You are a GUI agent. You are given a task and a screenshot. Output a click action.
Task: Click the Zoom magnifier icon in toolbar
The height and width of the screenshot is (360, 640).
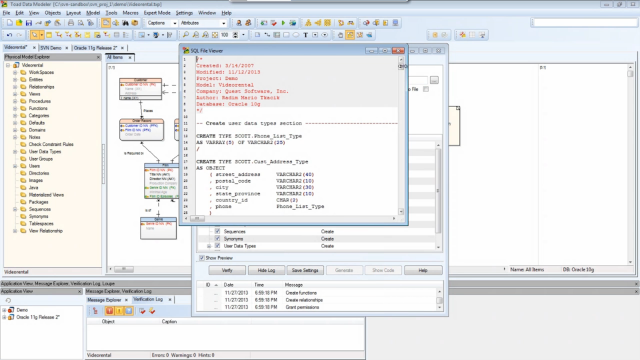[186, 35]
